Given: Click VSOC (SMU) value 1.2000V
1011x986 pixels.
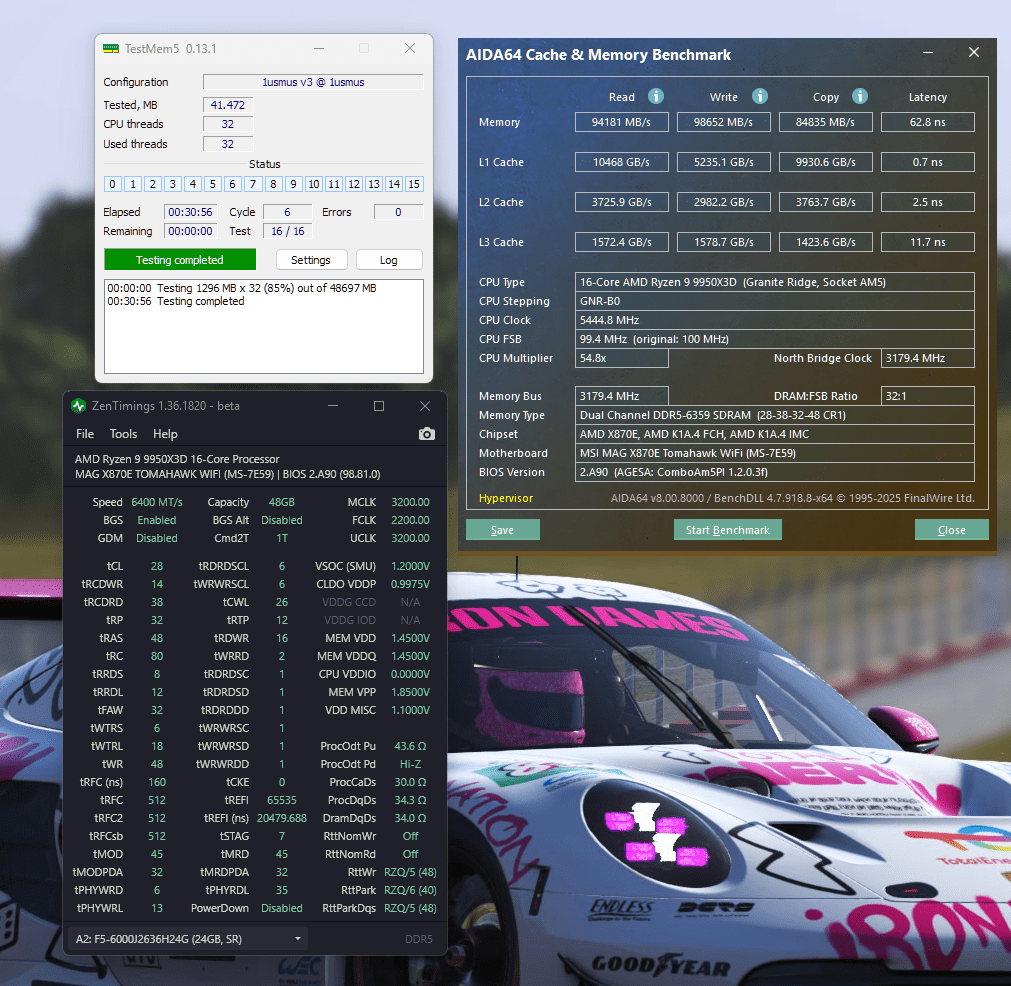Looking at the screenshot, I should point(410,566).
